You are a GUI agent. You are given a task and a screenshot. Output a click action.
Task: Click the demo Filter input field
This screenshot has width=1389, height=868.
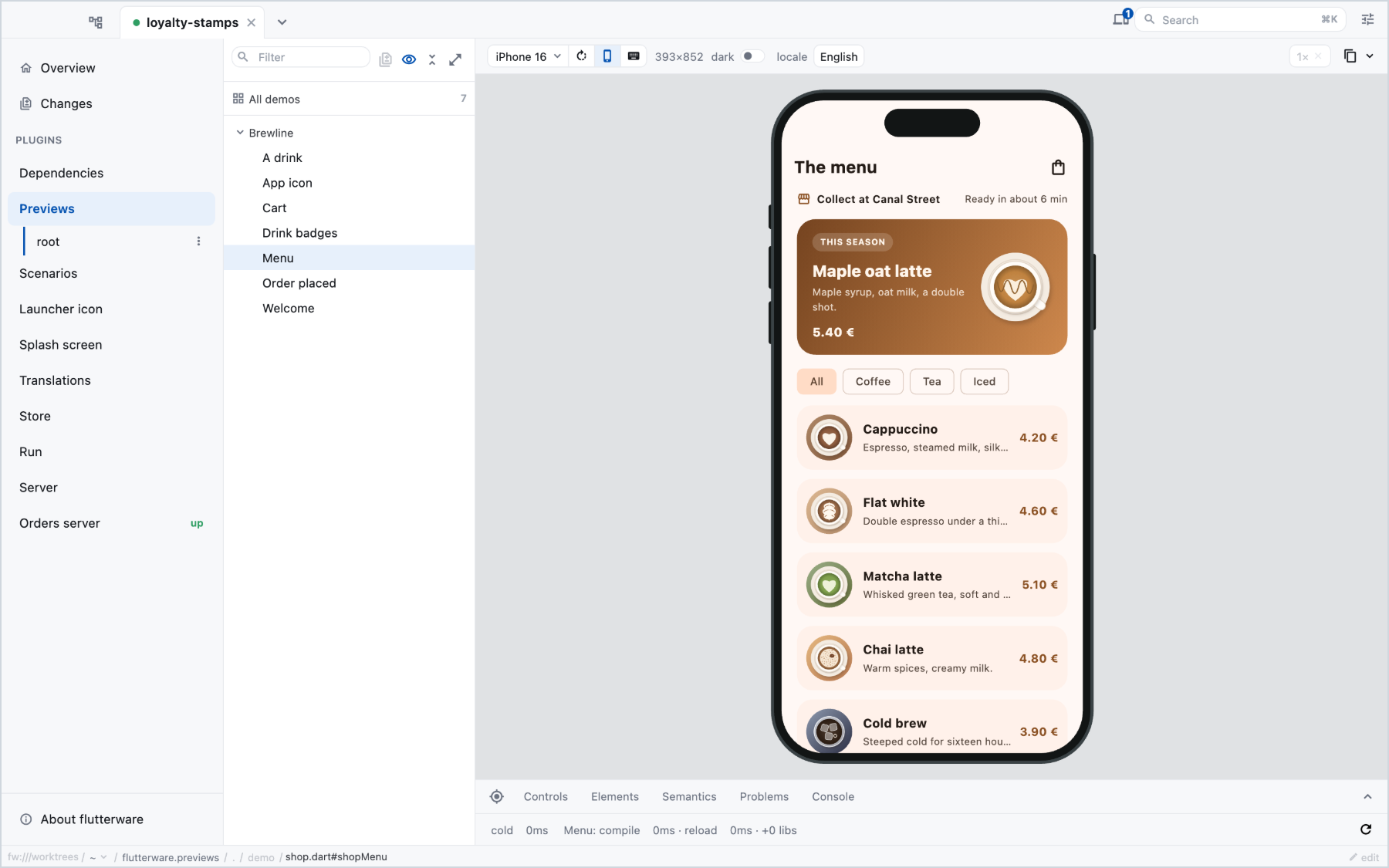[301, 57]
